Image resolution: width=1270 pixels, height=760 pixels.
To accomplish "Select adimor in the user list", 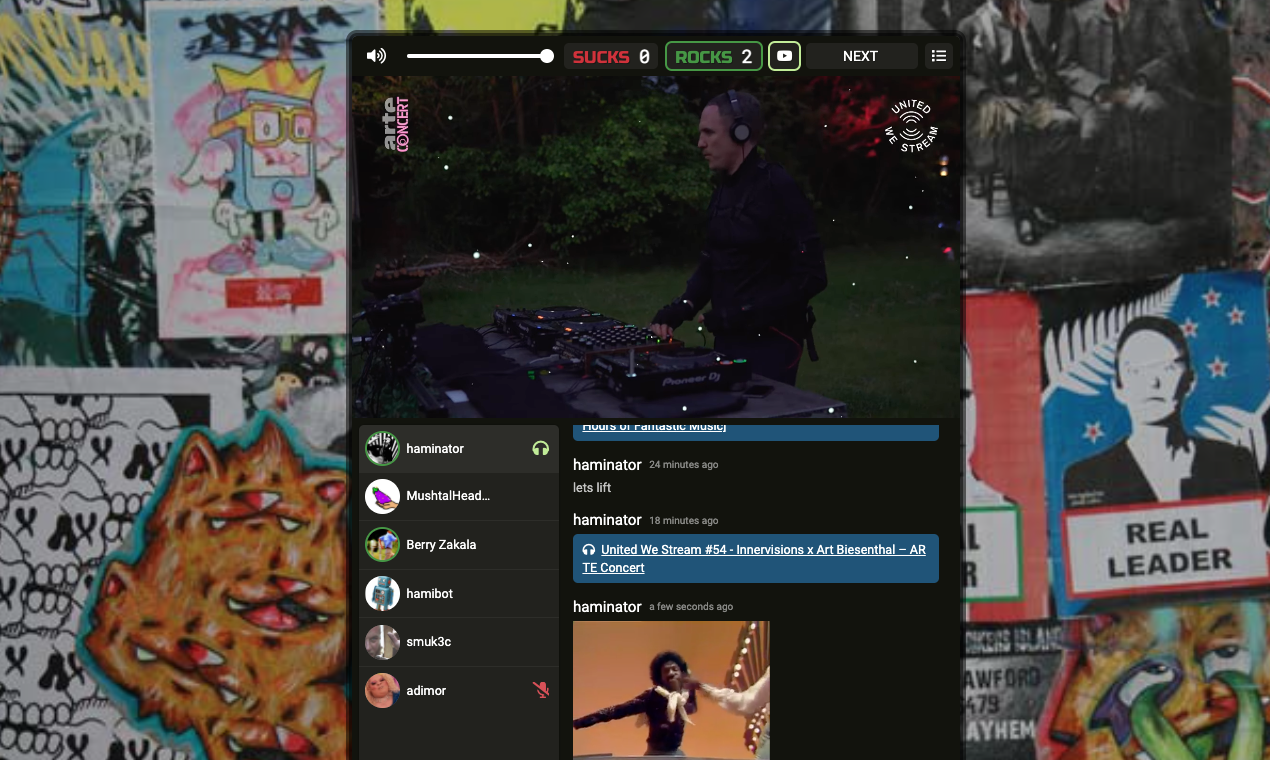I will 450,690.
